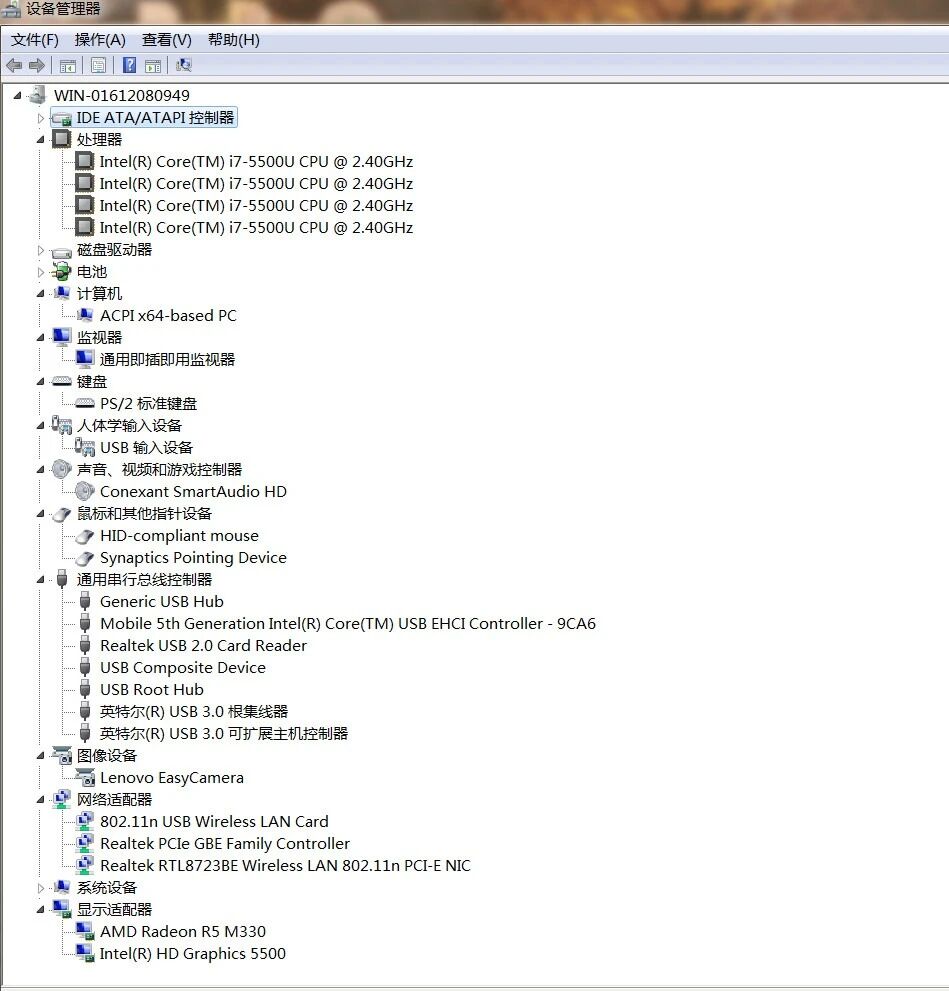
Task: Expand the 磁盘驱动器 node
Action: pos(40,250)
